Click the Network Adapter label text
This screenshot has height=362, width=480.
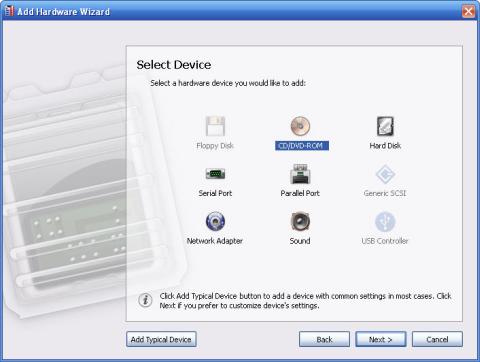point(215,241)
